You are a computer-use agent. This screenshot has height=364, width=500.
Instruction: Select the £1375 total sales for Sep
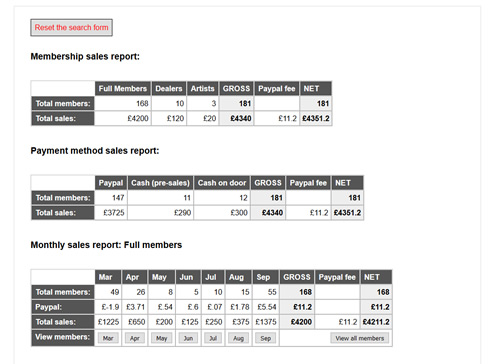(x=266, y=322)
